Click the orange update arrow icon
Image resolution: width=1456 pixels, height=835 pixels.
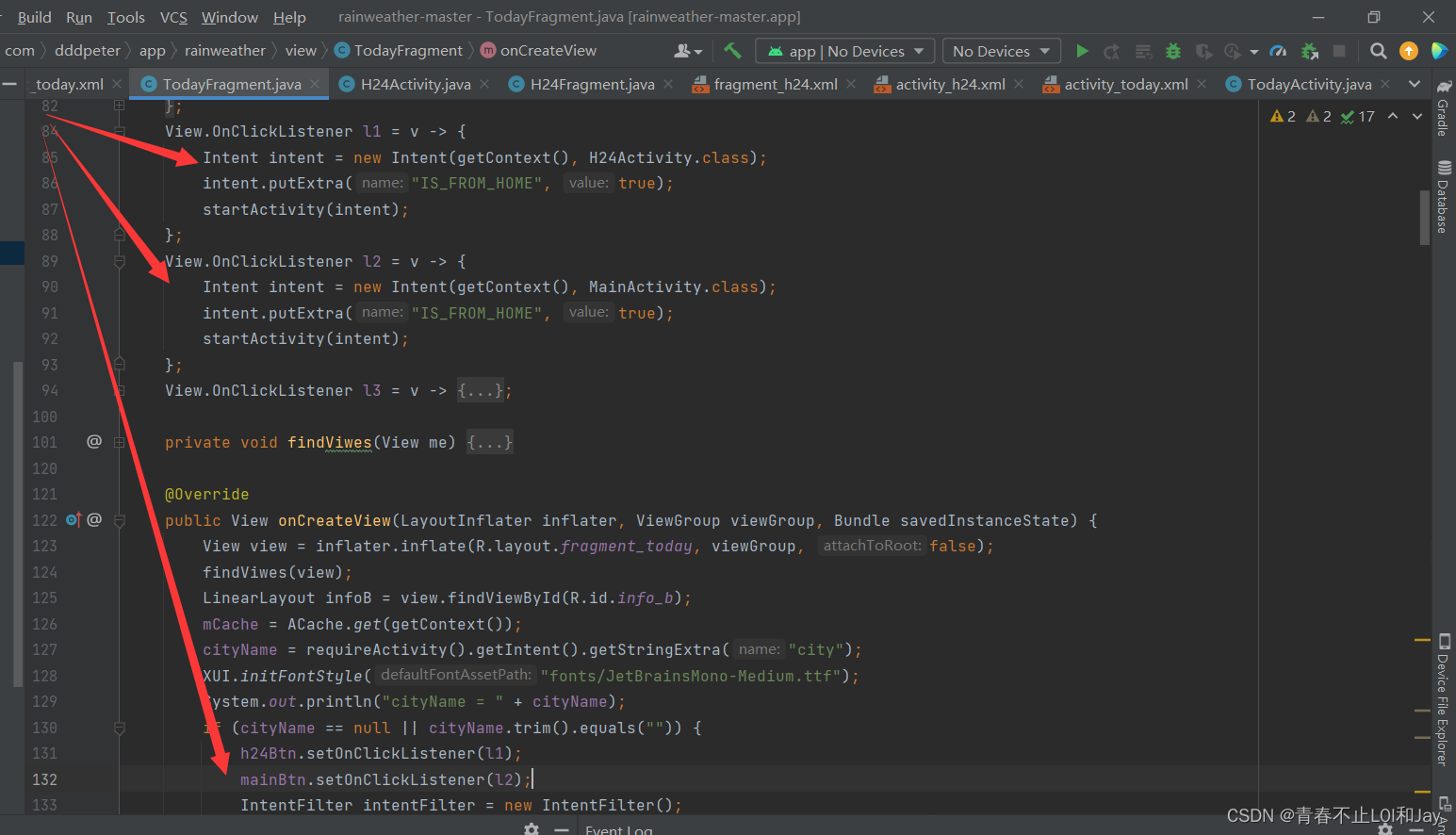(x=1409, y=51)
